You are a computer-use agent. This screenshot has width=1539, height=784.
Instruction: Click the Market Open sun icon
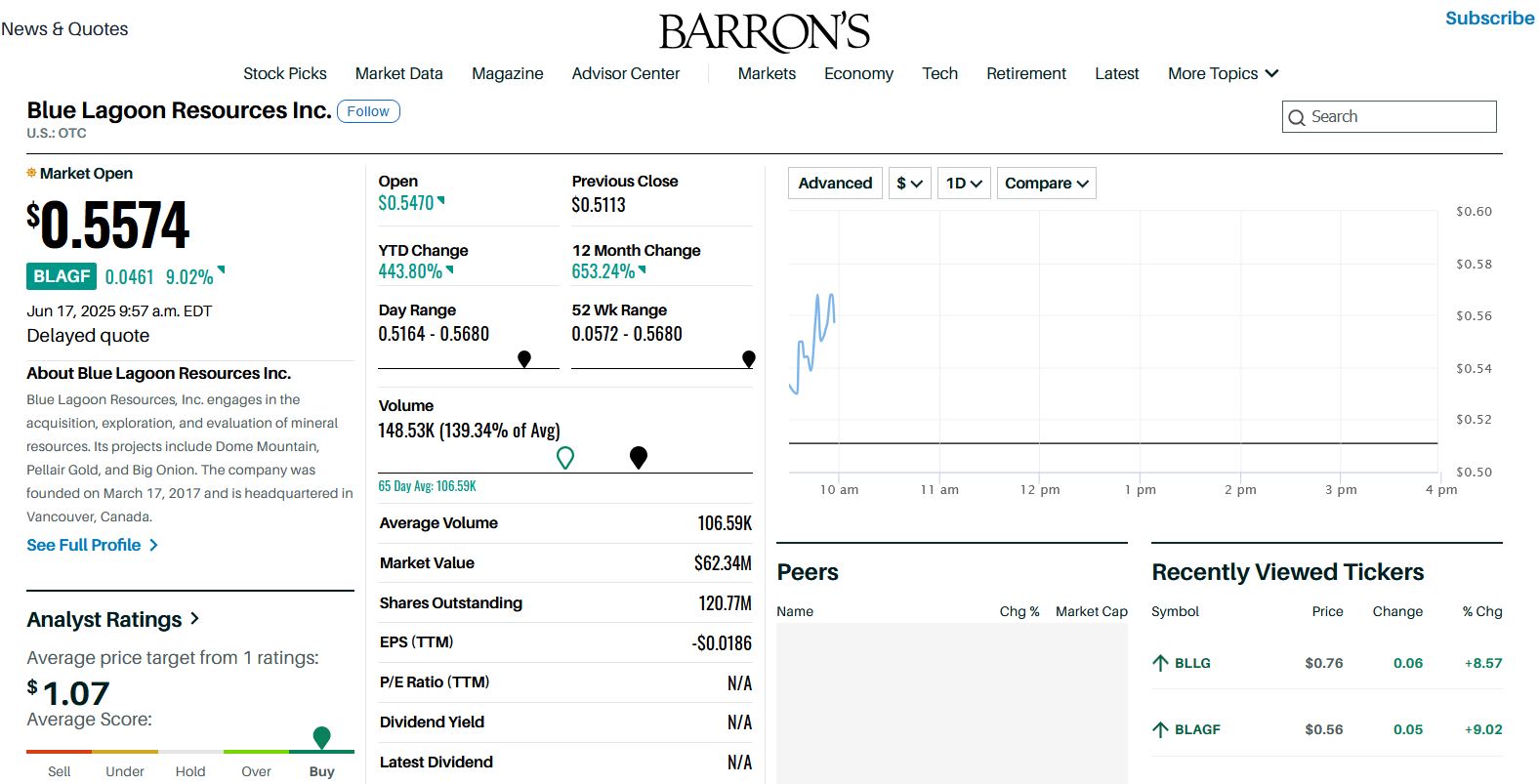coord(31,173)
